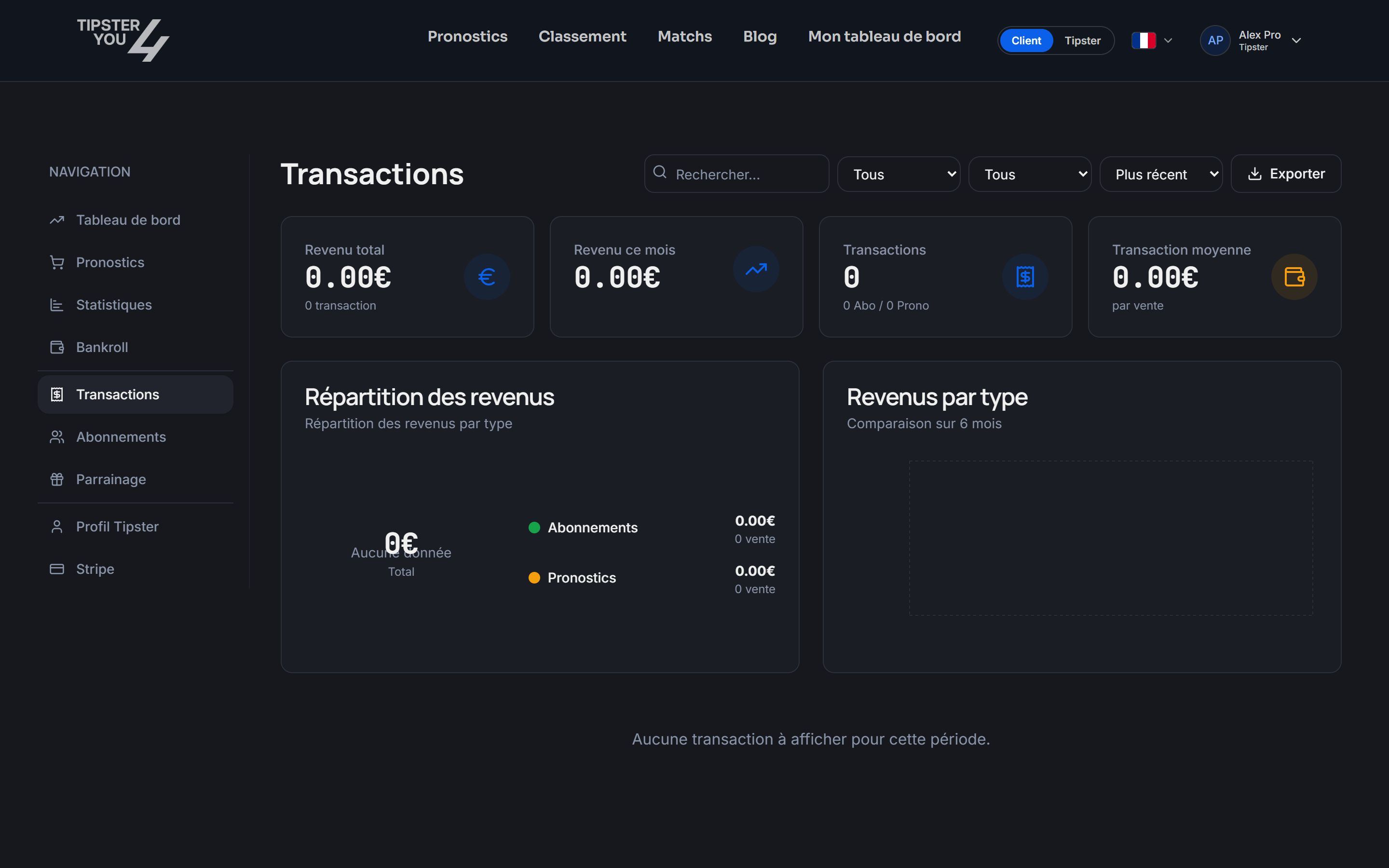The height and width of the screenshot is (868, 1389).
Task: Open Parrainage in the sidebar
Action: pyautogui.click(x=136, y=479)
